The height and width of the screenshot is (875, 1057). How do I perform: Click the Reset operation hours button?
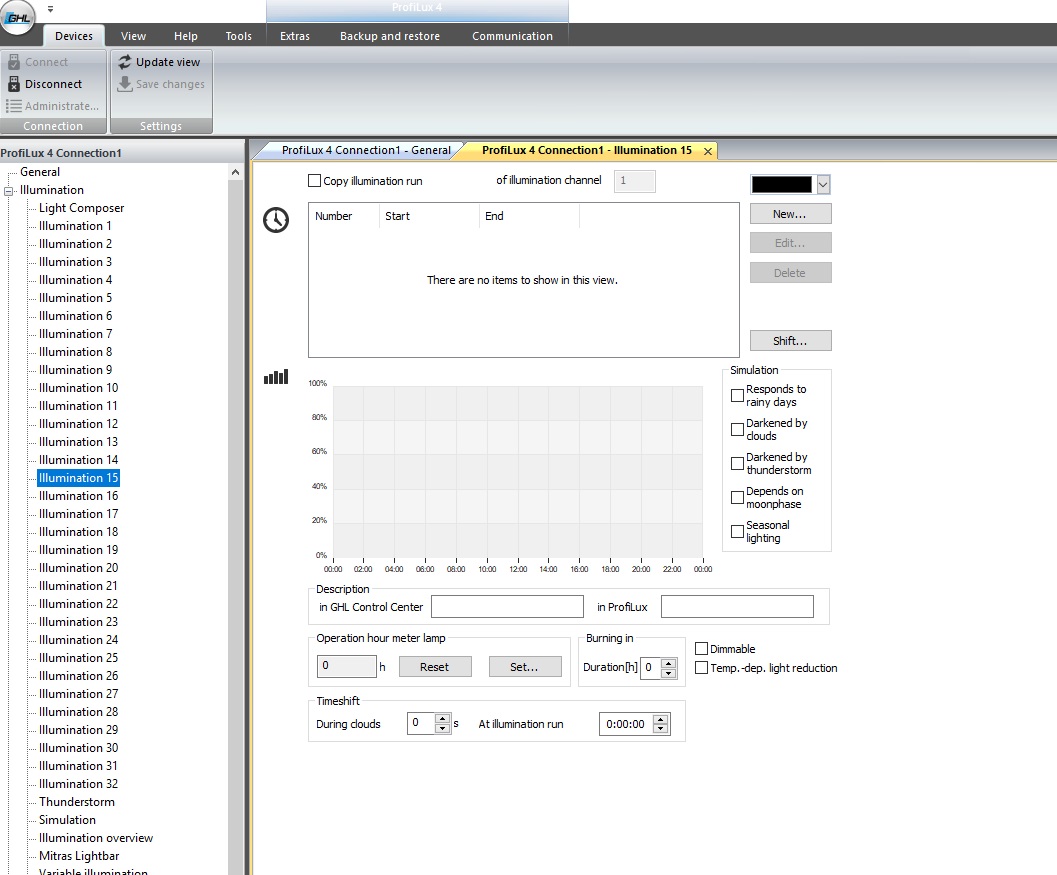coord(435,667)
